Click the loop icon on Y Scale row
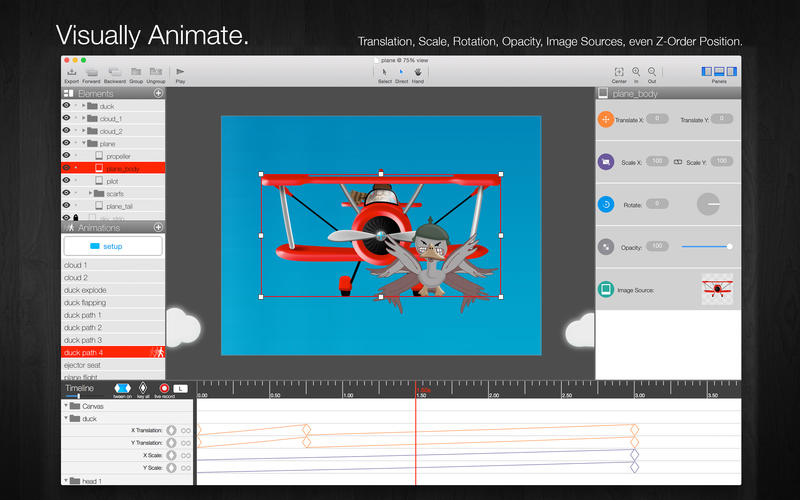 (x=186, y=468)
